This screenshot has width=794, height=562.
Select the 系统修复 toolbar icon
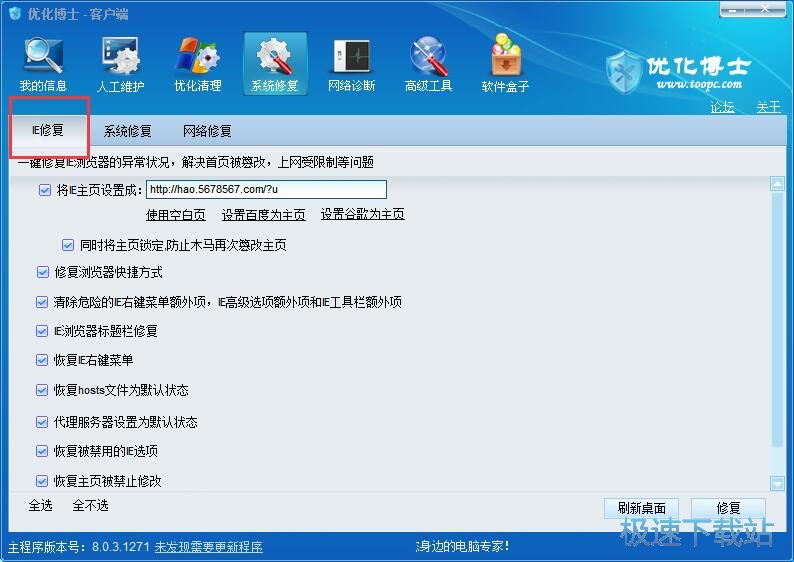point(275,63)
